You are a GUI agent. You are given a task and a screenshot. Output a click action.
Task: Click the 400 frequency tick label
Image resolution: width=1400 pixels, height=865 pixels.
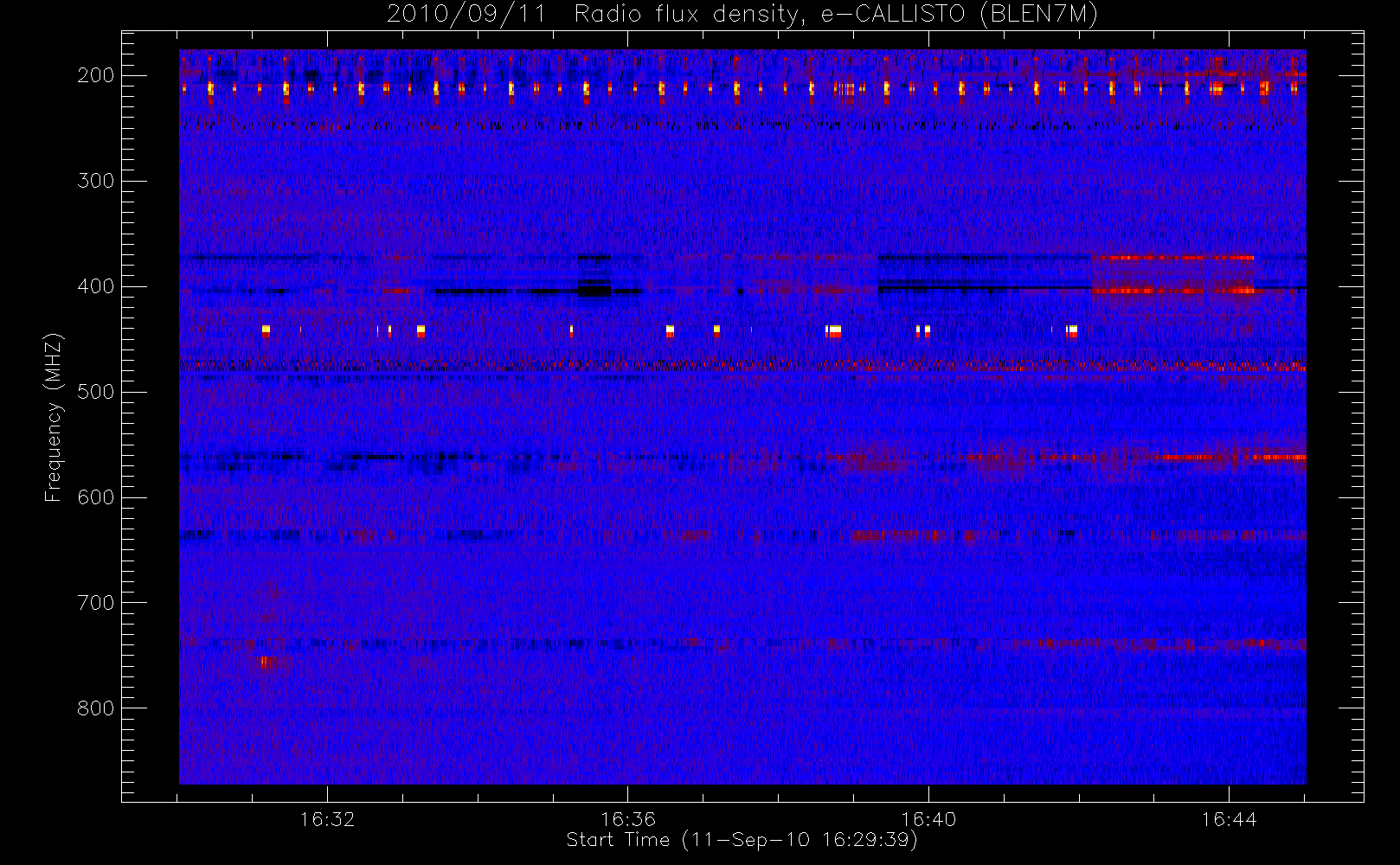tap(96, 286)
